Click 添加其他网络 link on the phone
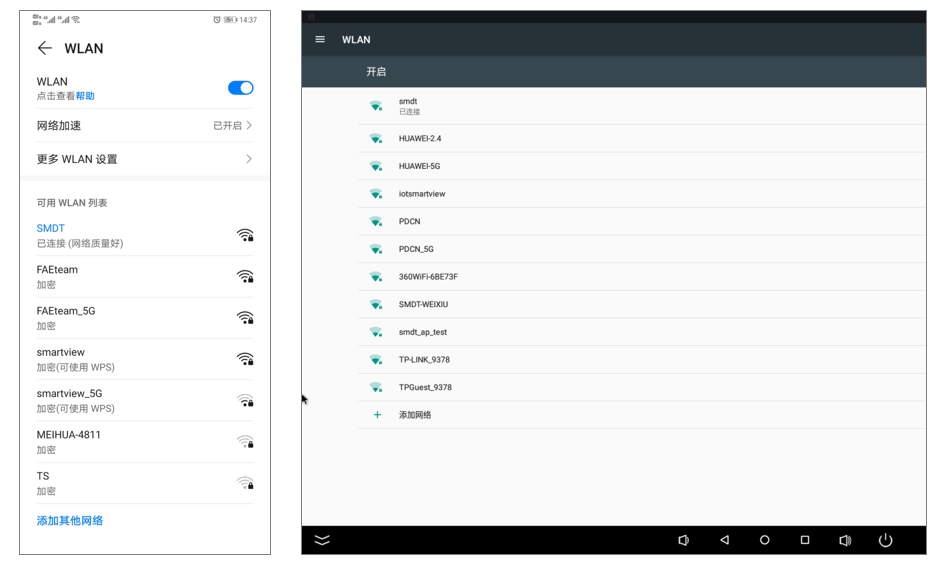948x573 pixels. 70,520
